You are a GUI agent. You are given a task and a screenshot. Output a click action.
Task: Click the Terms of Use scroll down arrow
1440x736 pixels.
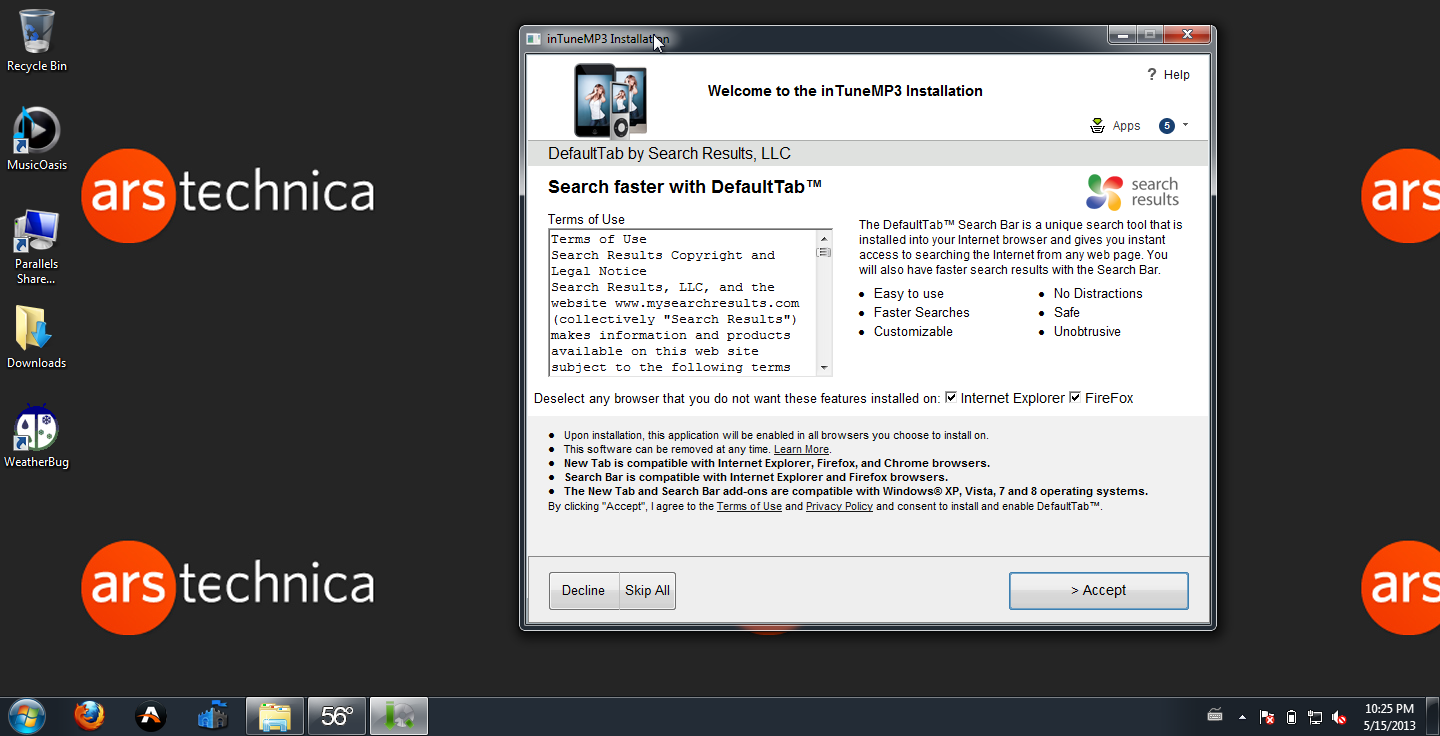pos(825,368)
